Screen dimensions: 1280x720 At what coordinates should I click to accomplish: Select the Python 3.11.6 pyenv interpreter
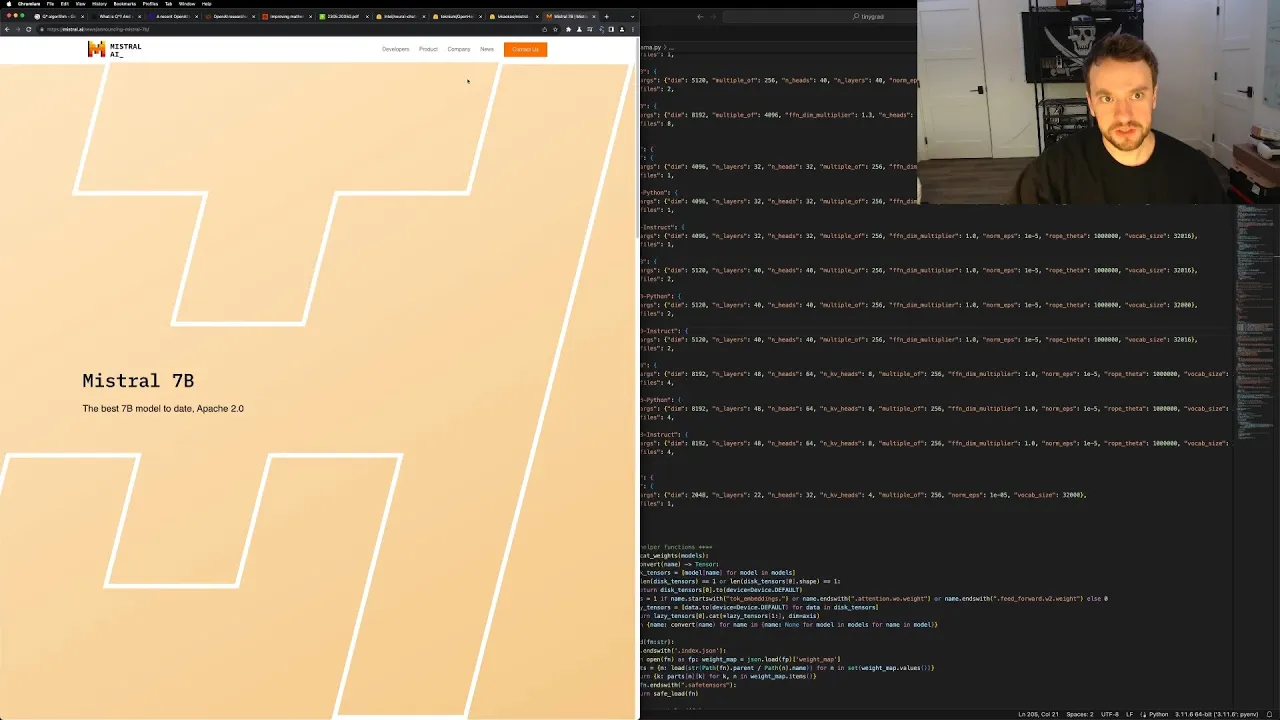[1217, 714]
